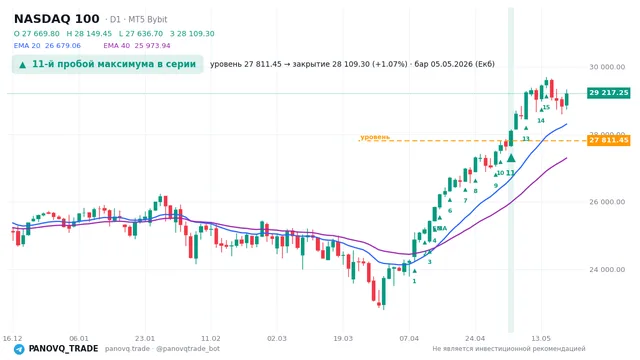Click the '11-й пробой максимума в серии' badge
Screen dimensions: 640x360
coord(107,64)
